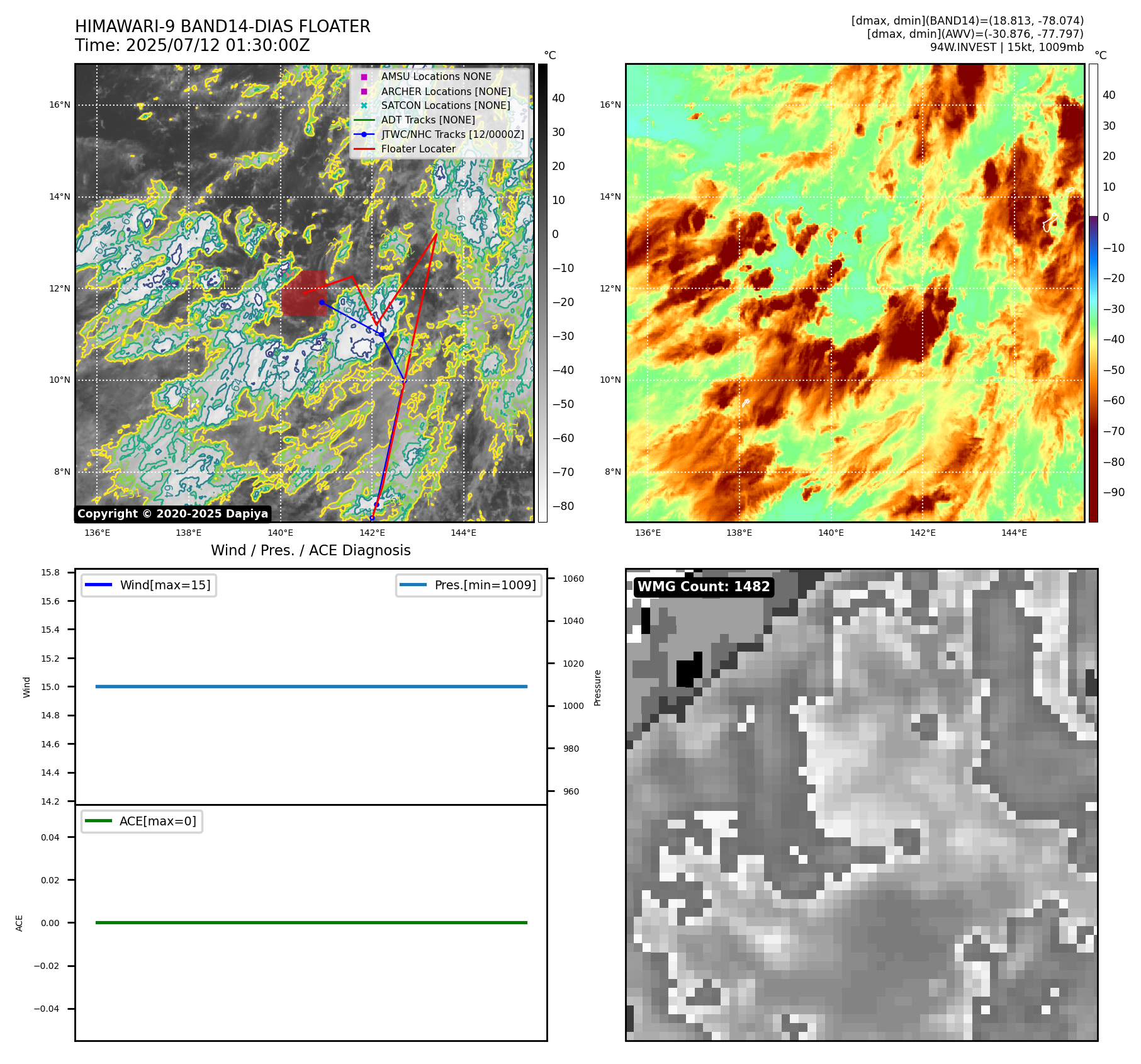The width and height of the screenshot is (1141, 1064).
Task: Click the Pressure y-axis label
Action: pos(598,688)
